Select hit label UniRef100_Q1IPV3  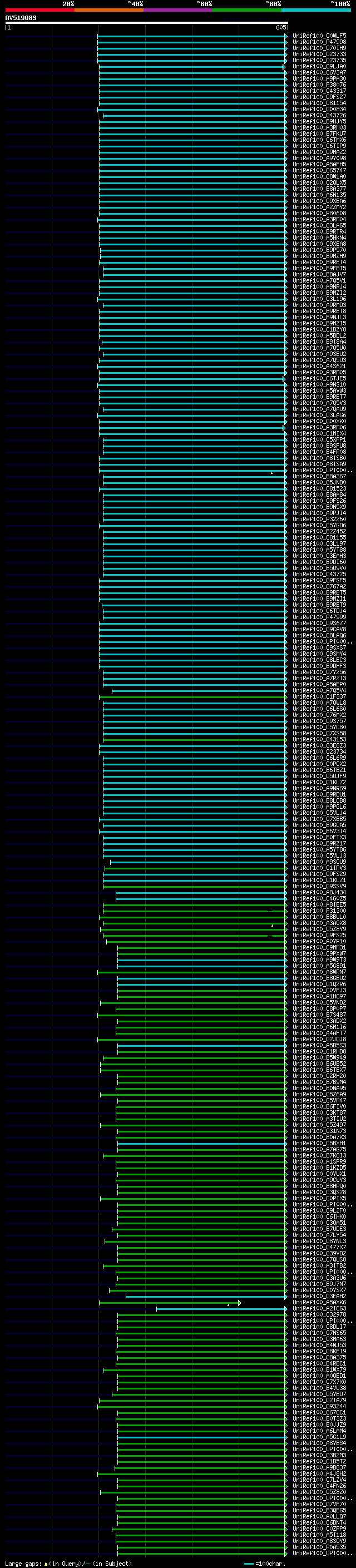click(x=319, y=868)
